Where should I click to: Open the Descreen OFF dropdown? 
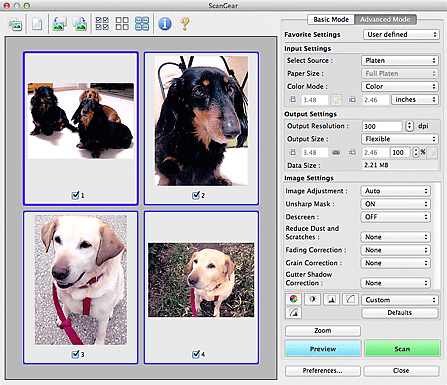[x=396, y=217]
